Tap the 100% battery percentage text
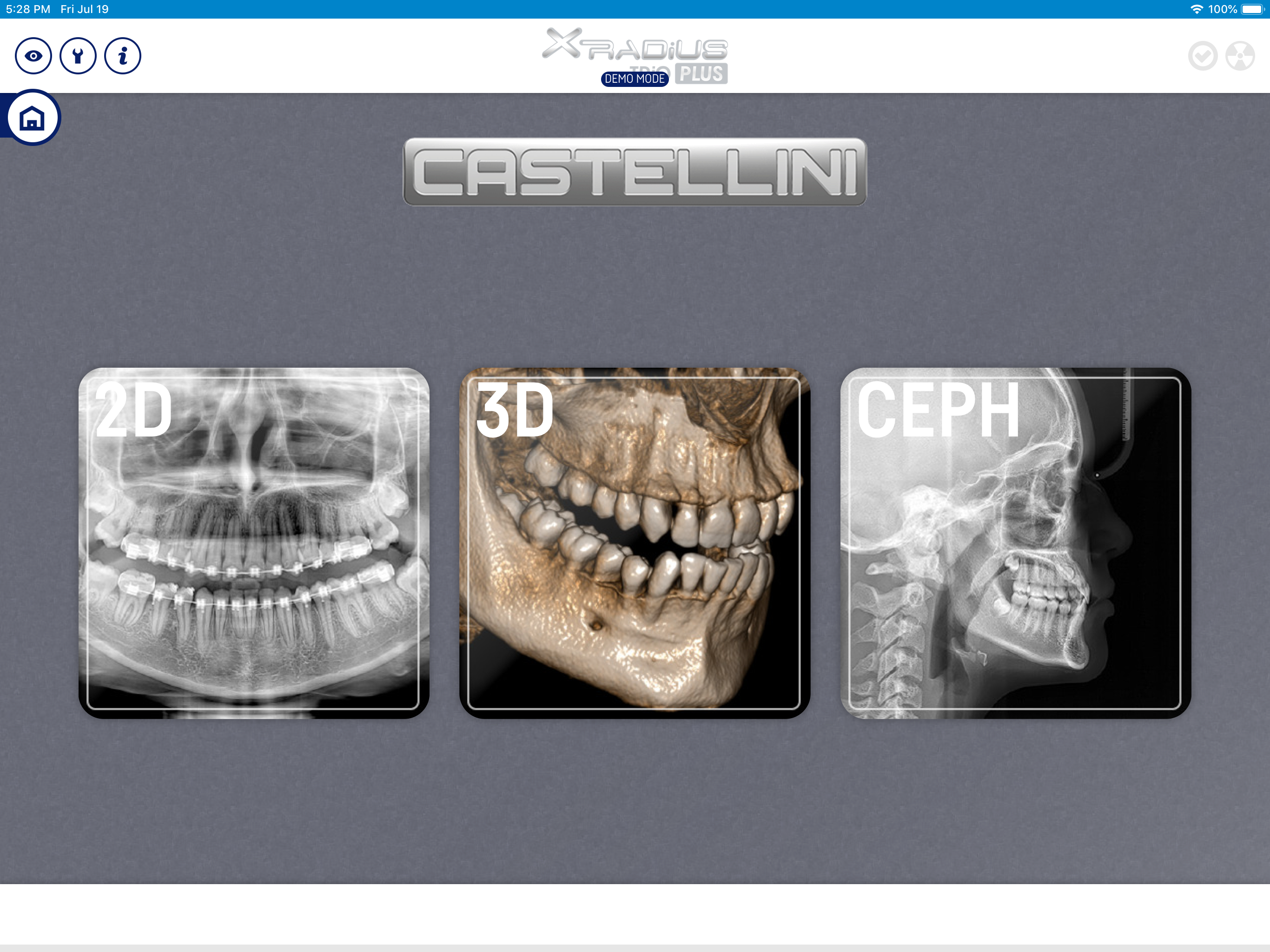 pyautogui.click(x=1222, y=9)
